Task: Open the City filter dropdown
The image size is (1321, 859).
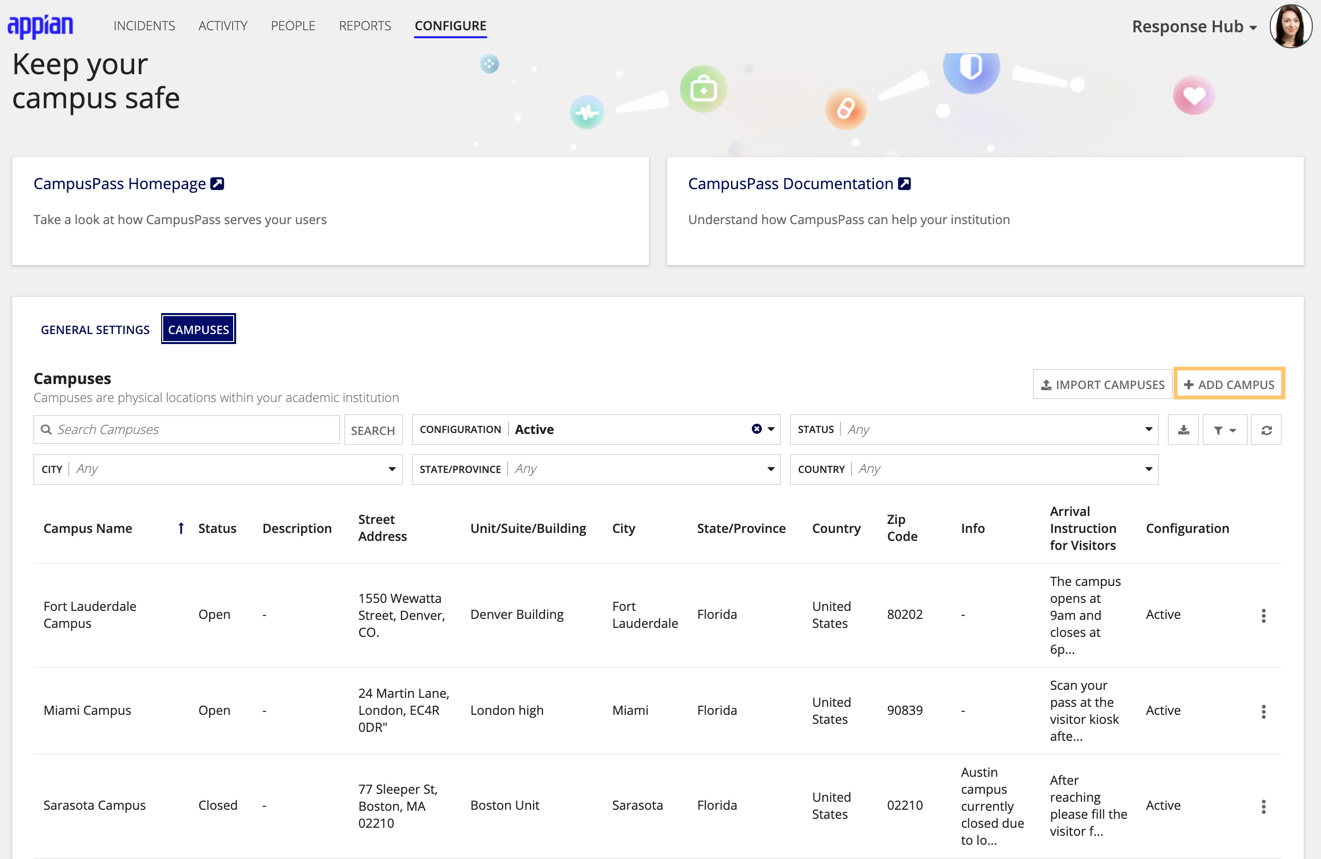Action: pyautogui.click(x=218, y=469)
